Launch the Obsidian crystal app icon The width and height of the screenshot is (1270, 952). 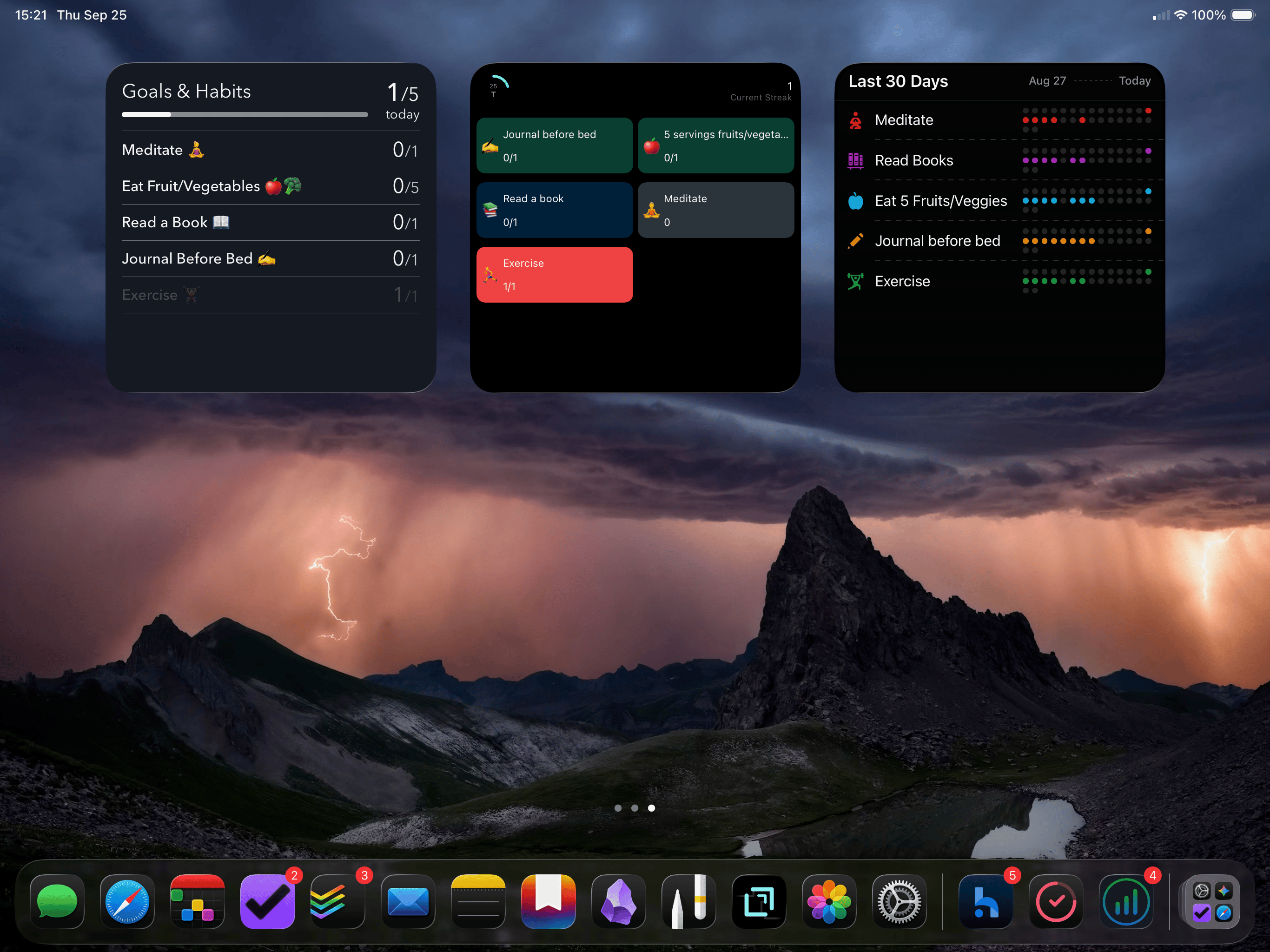tap(618, 901)
